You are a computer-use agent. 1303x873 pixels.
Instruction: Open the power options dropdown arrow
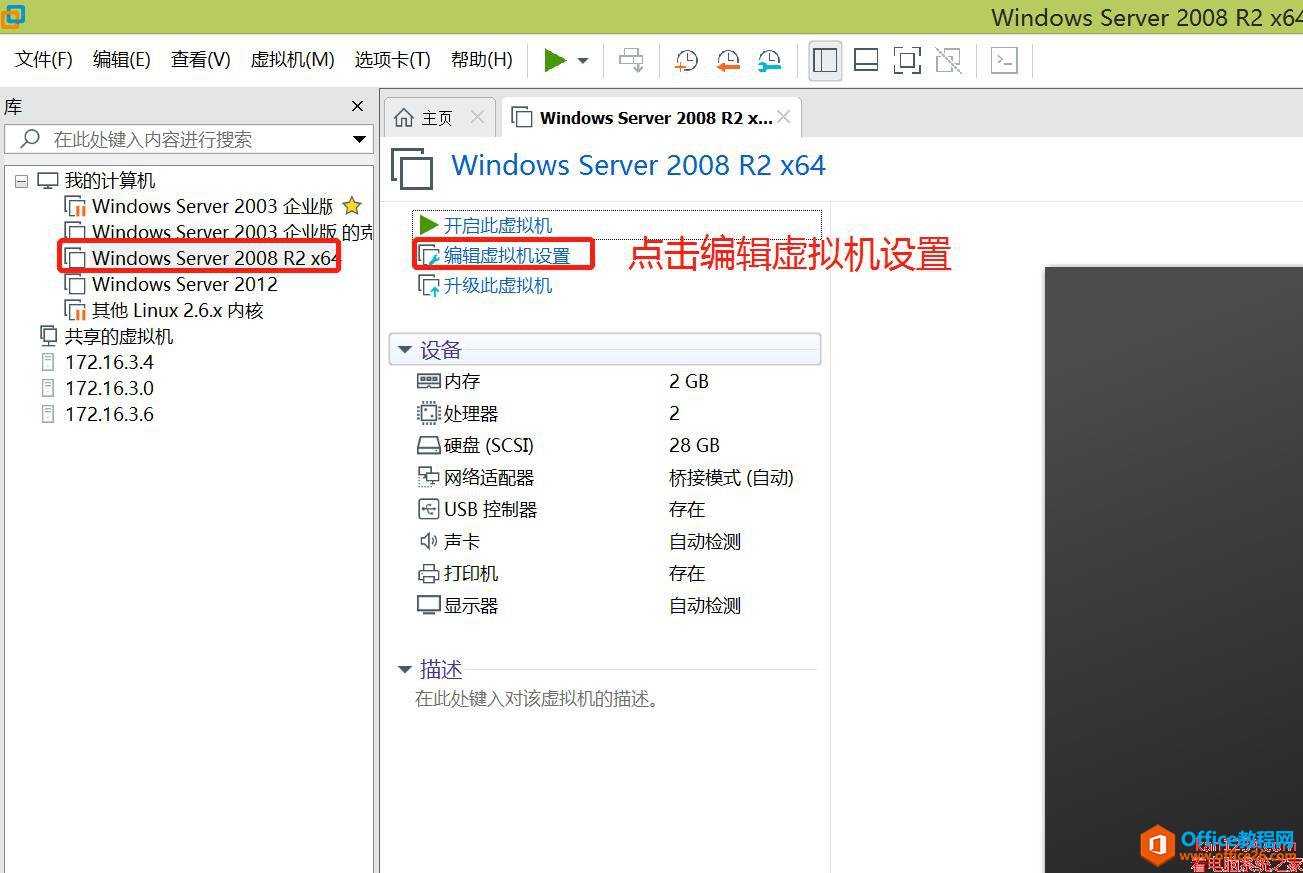pos(583,61)
